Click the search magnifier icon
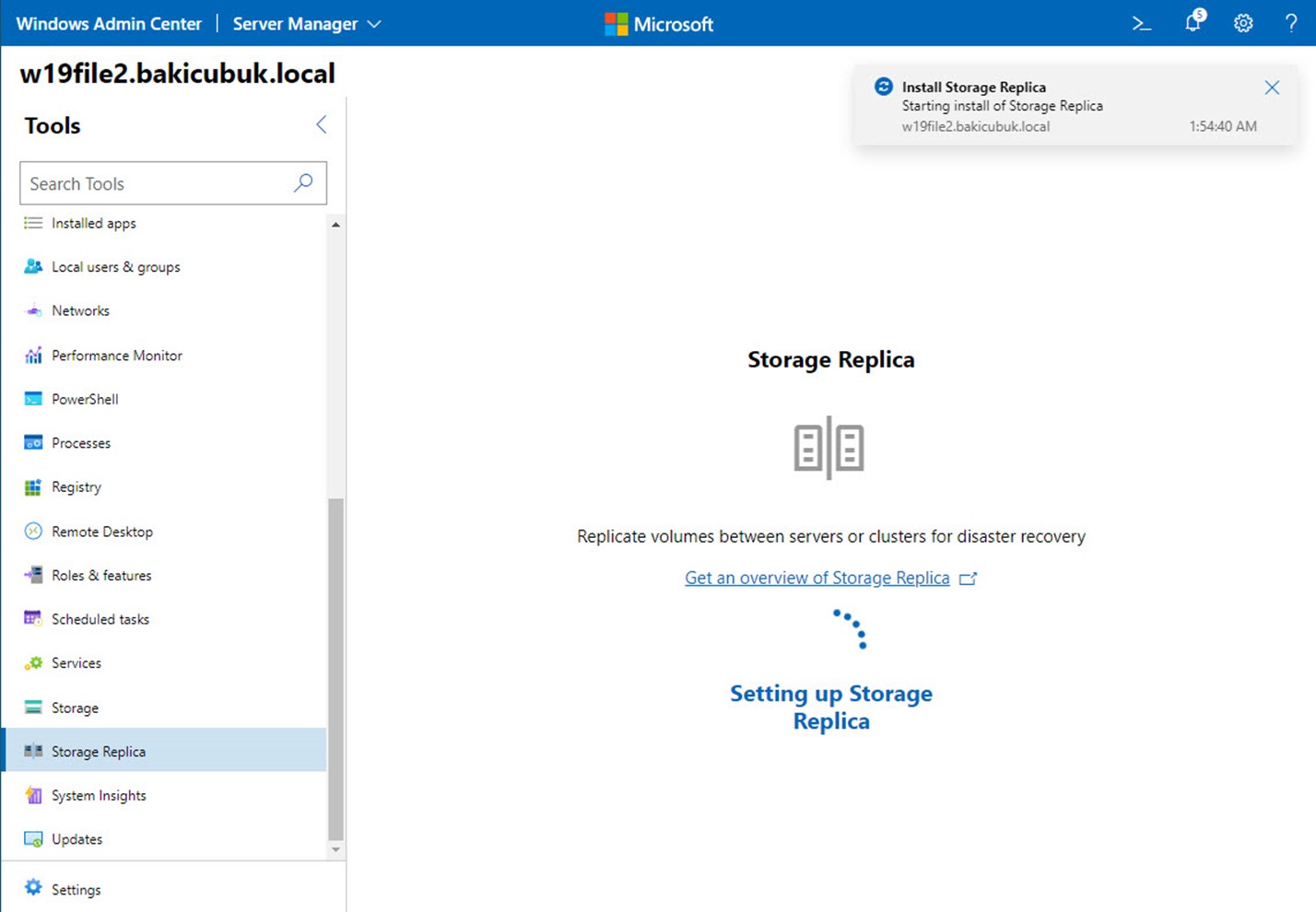 click(x=303, y=182)
